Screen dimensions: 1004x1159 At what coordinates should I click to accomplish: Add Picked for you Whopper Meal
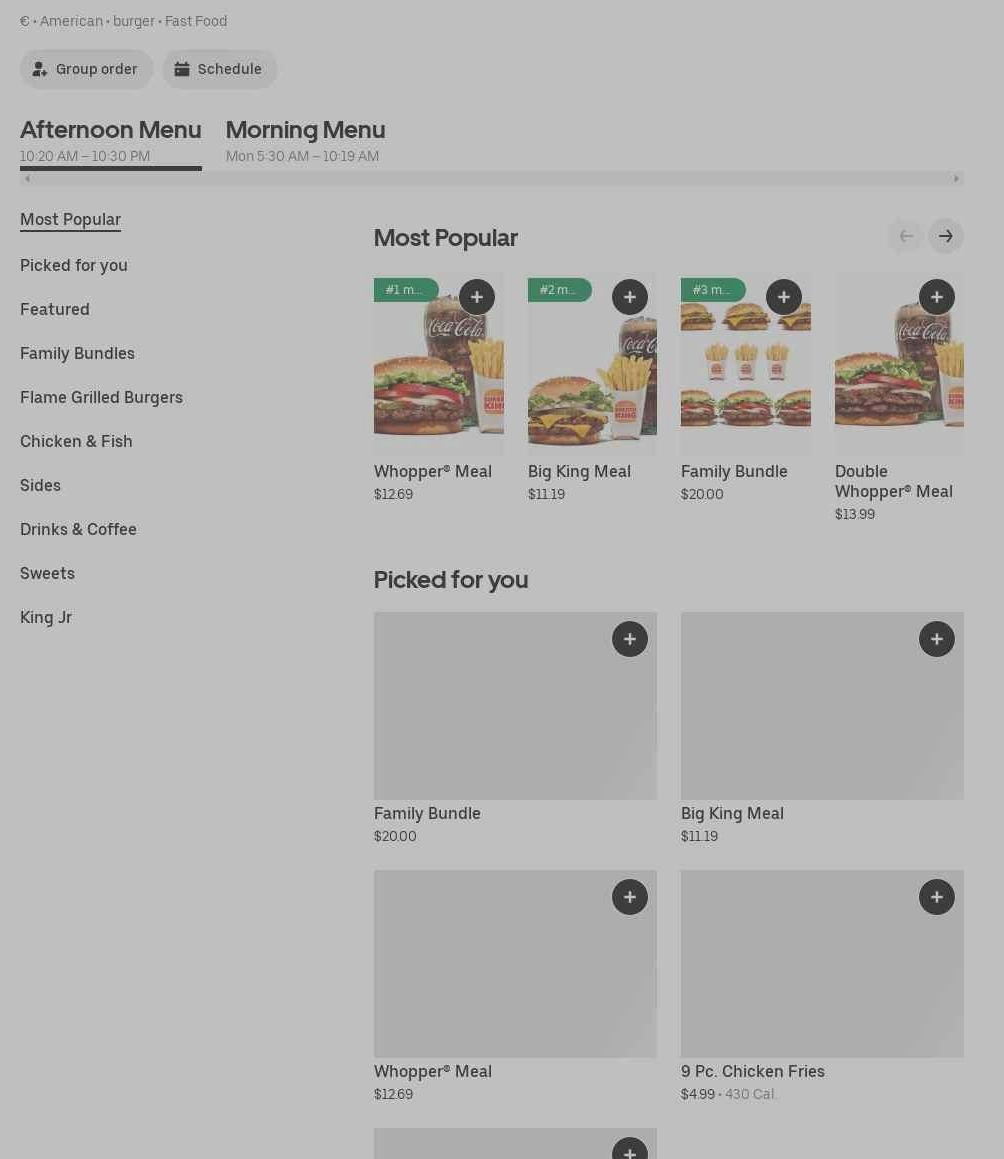(x=630, y=897)
